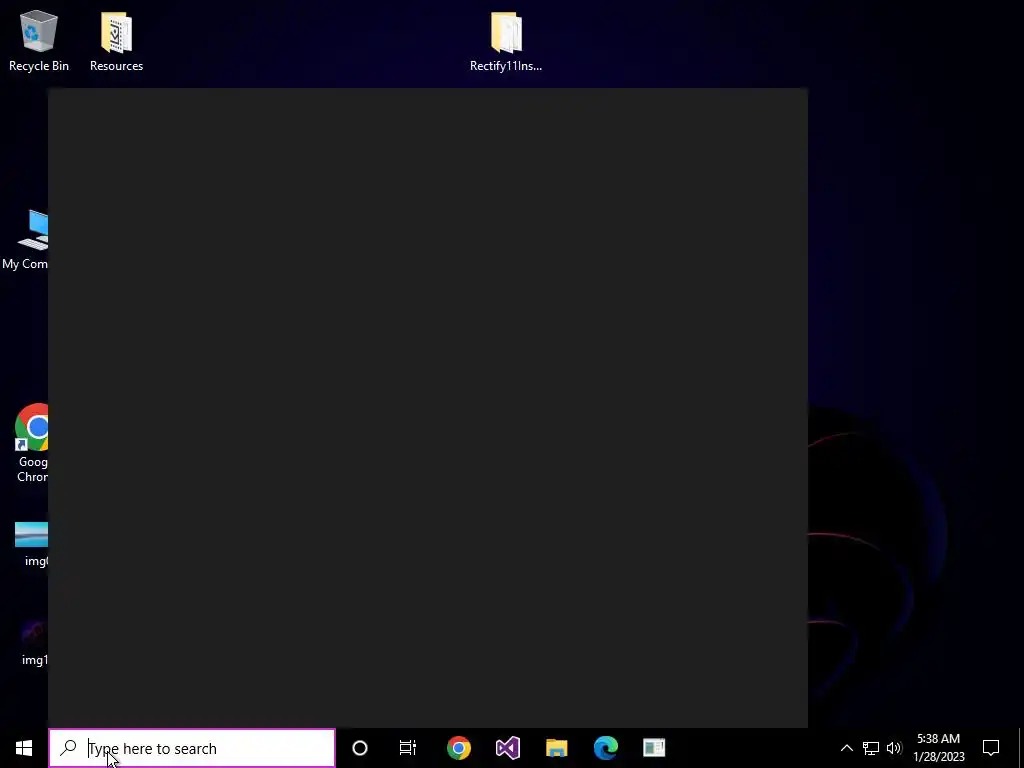Select the Google Chrome desktop shortcut
The image size is (1024, 768).
31,443
